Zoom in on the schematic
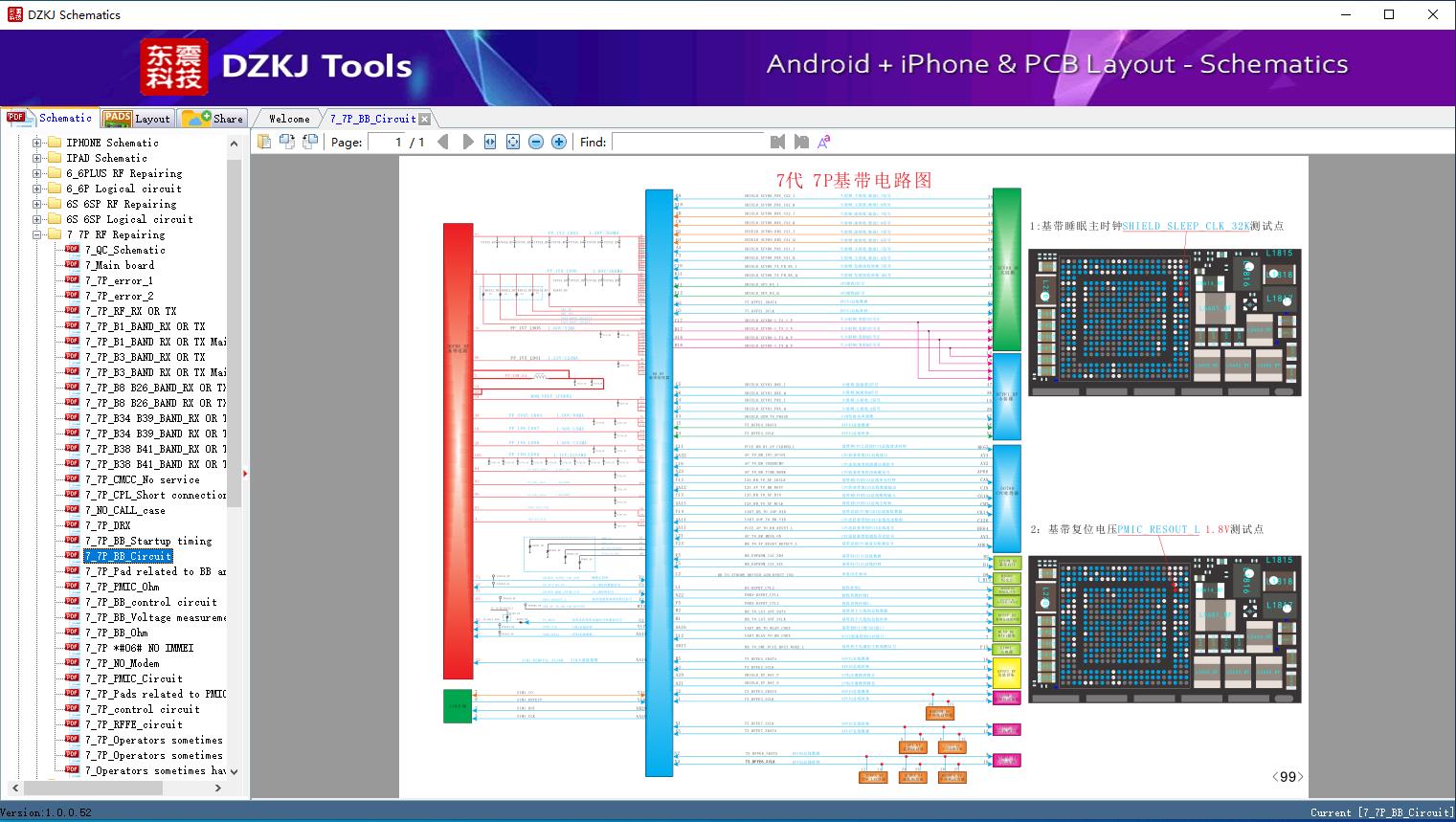The image size is (1456, 822). pos(559,142)
